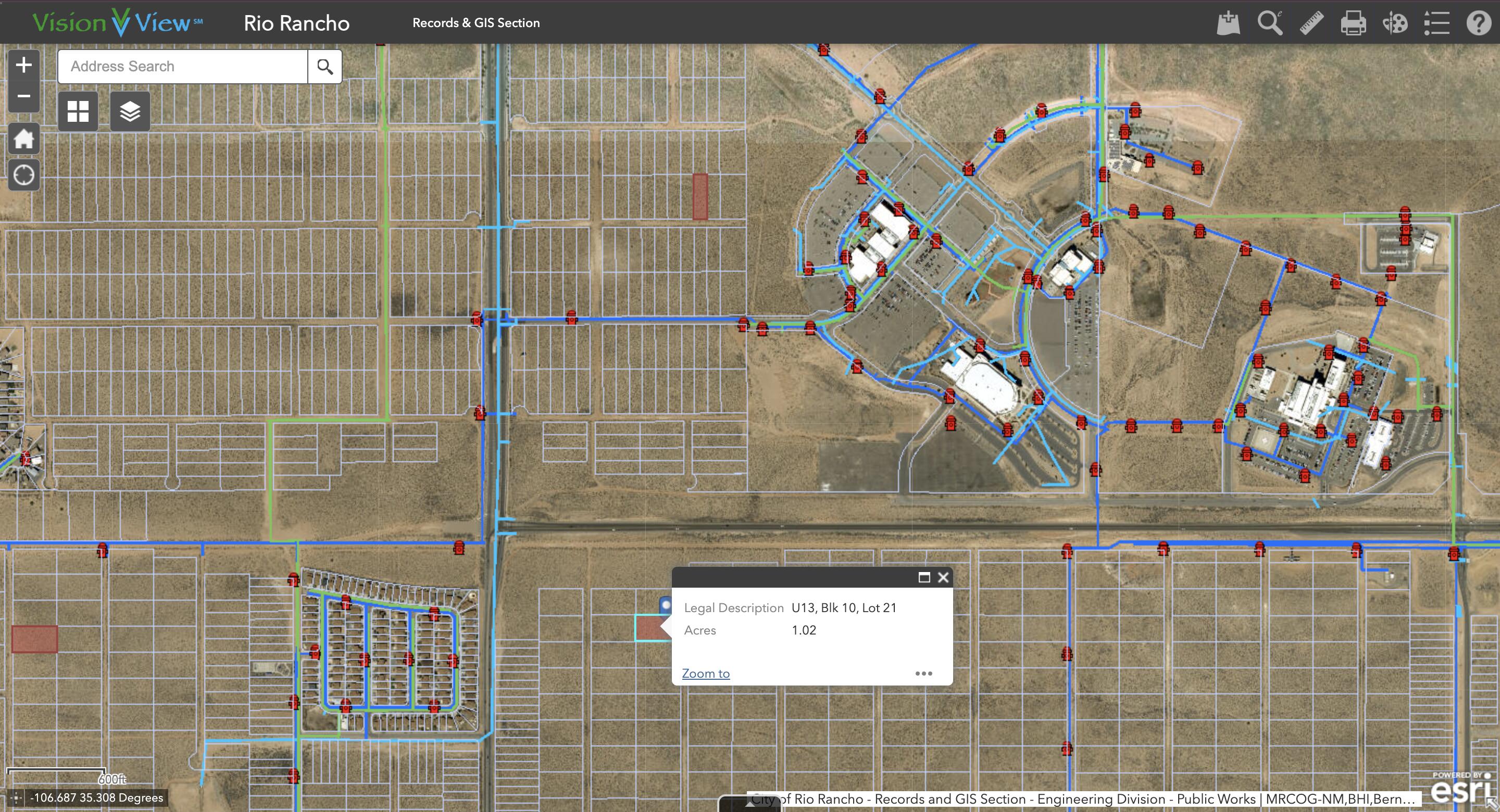Click the map attribution text

[x=1083, y=799]
